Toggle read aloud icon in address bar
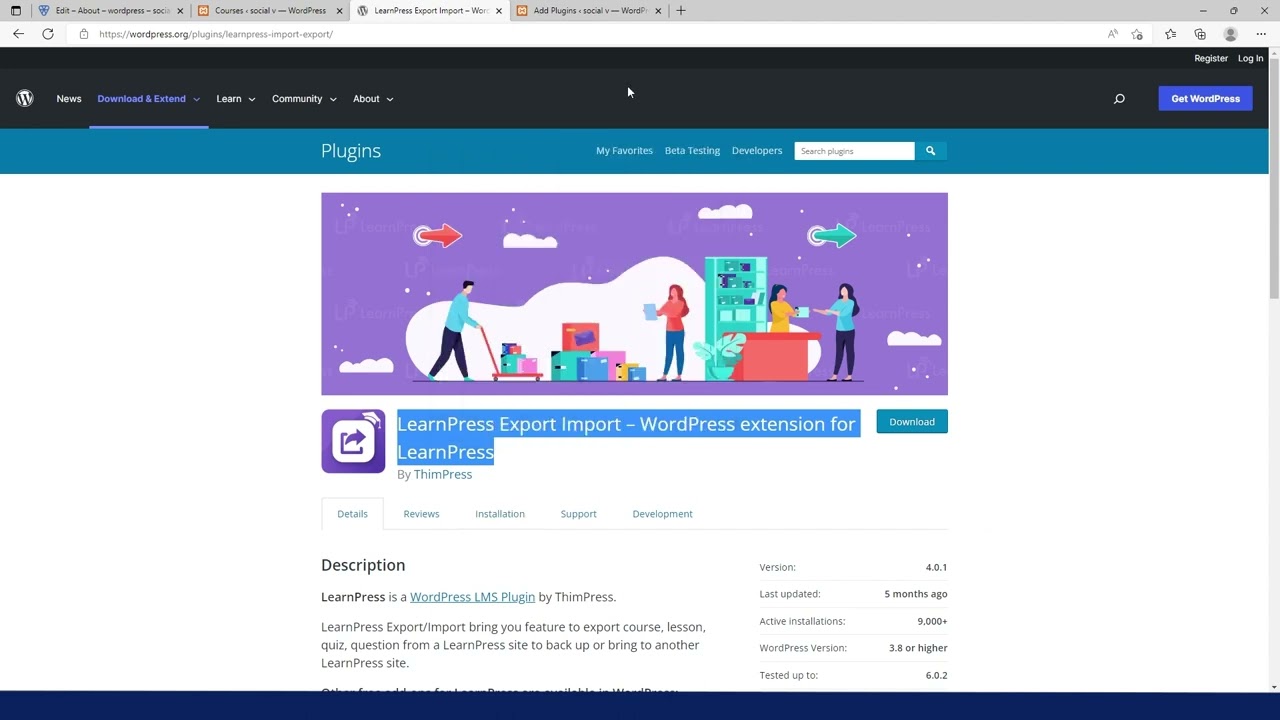This screenshot has height=720, width=1280. (x=1112, y=34)
